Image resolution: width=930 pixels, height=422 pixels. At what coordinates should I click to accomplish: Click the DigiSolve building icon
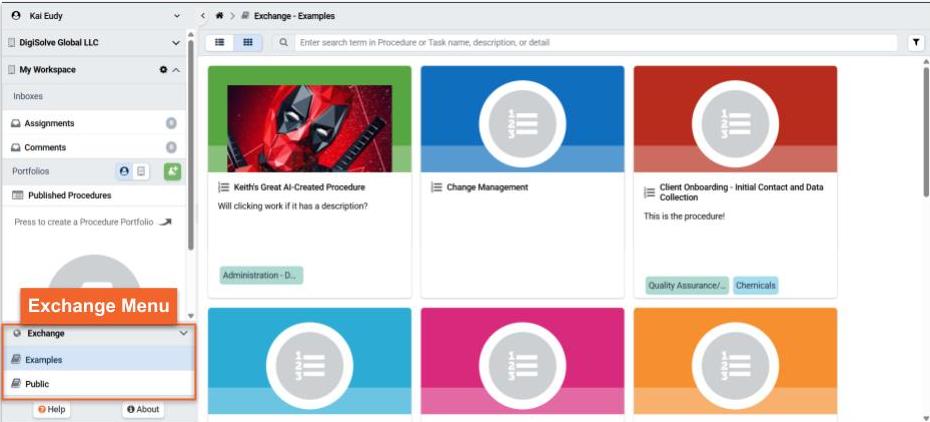click(x=12, y=43)
